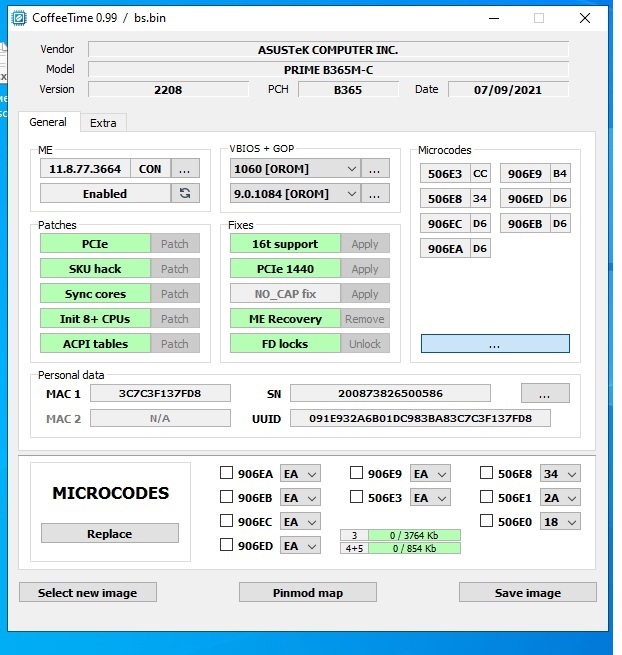This screenshot has height=655, width=622.
Task: Open the Pinmod map button
Action: pos(308,592)
